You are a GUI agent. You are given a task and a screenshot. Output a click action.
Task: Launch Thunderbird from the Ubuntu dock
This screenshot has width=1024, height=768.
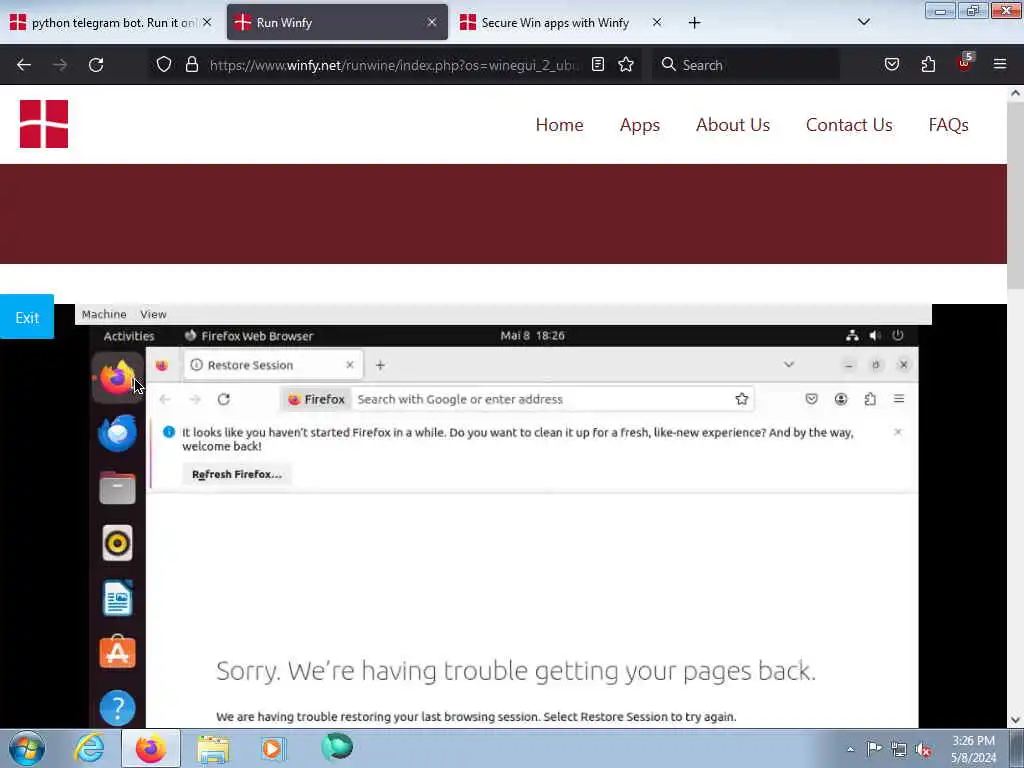point(118,433)
